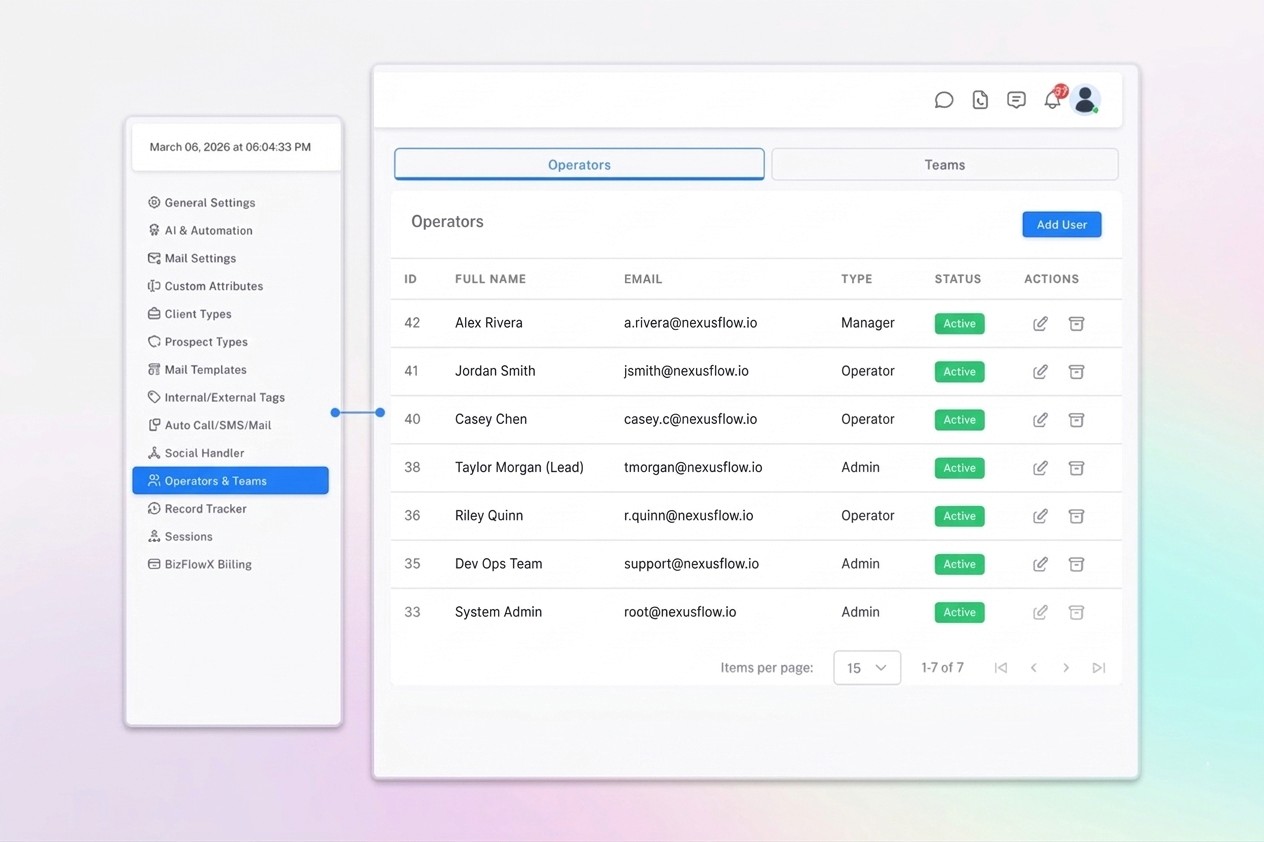1264x842 pixels.
Task: Click email support@nexusflow.io
Action: [x=691, y=563]
